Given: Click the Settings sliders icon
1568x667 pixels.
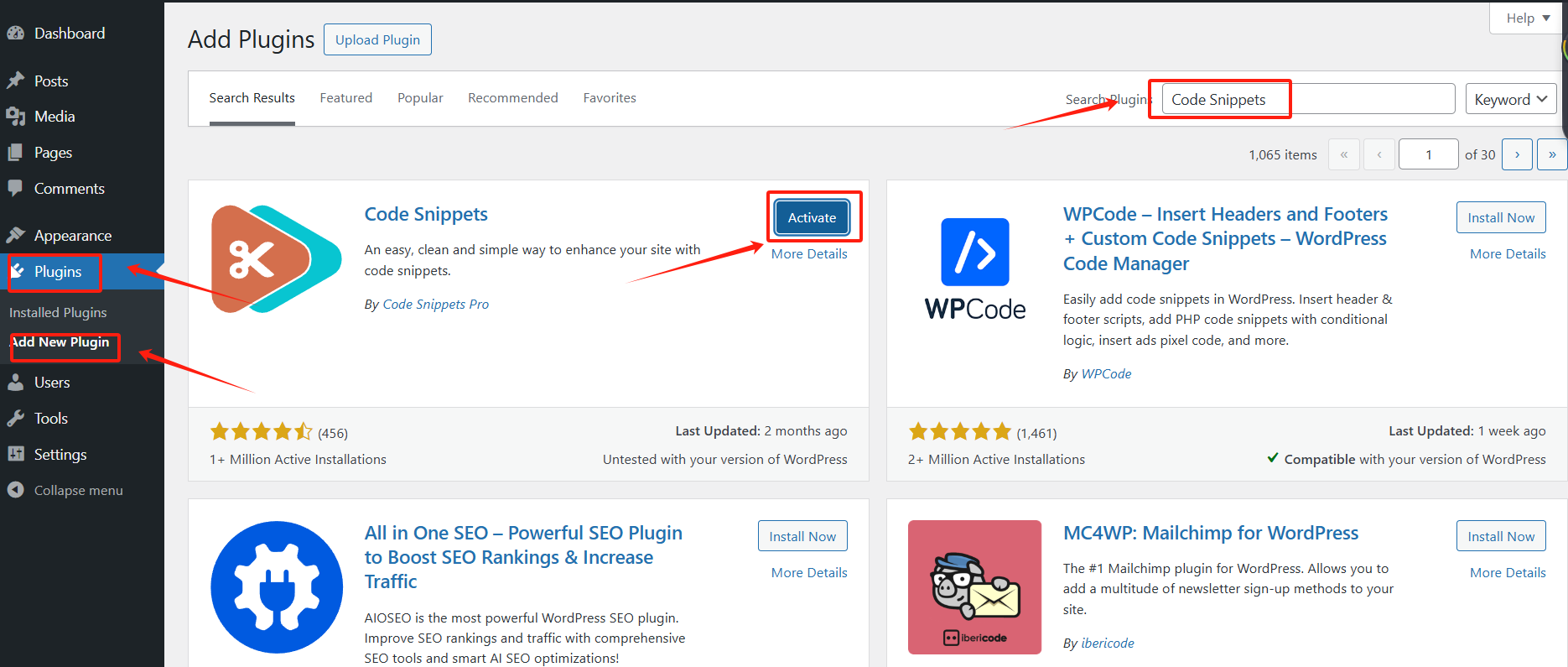Looking at the screenshot, I should (15, 454).
